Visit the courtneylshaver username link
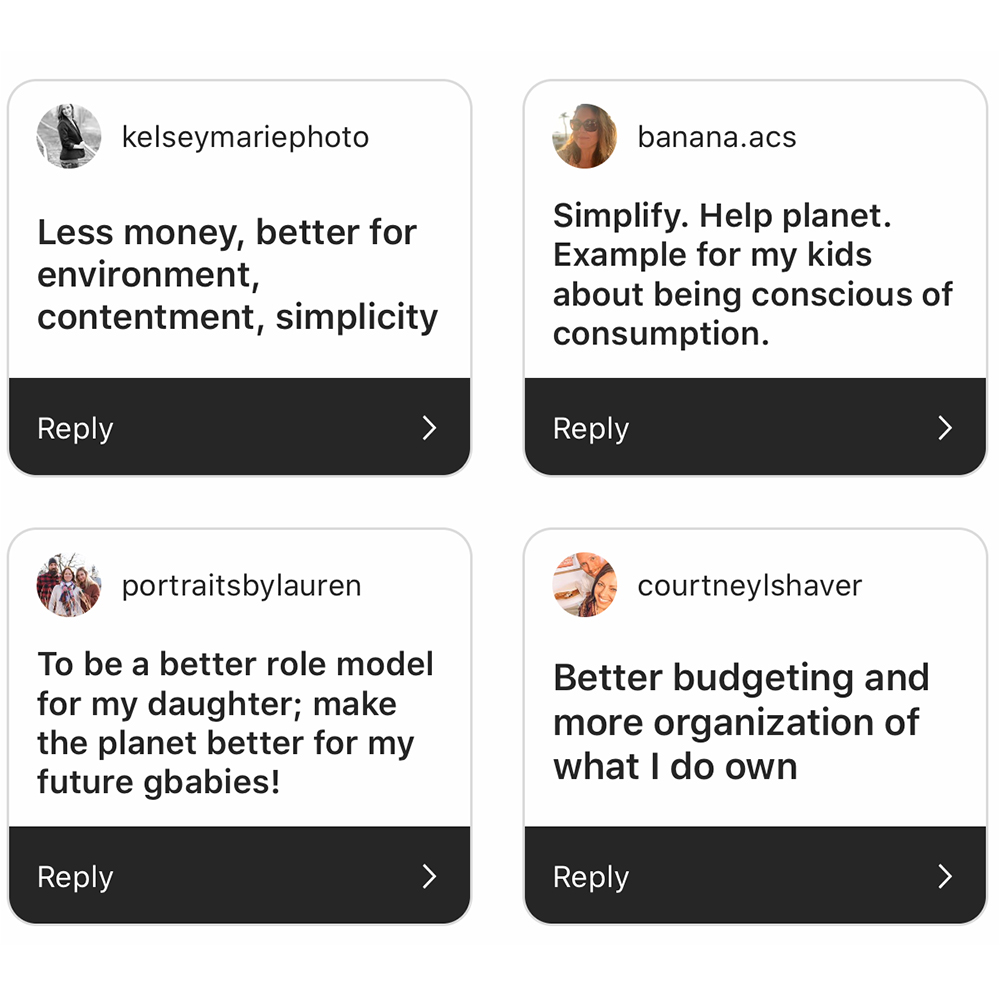 750,586
